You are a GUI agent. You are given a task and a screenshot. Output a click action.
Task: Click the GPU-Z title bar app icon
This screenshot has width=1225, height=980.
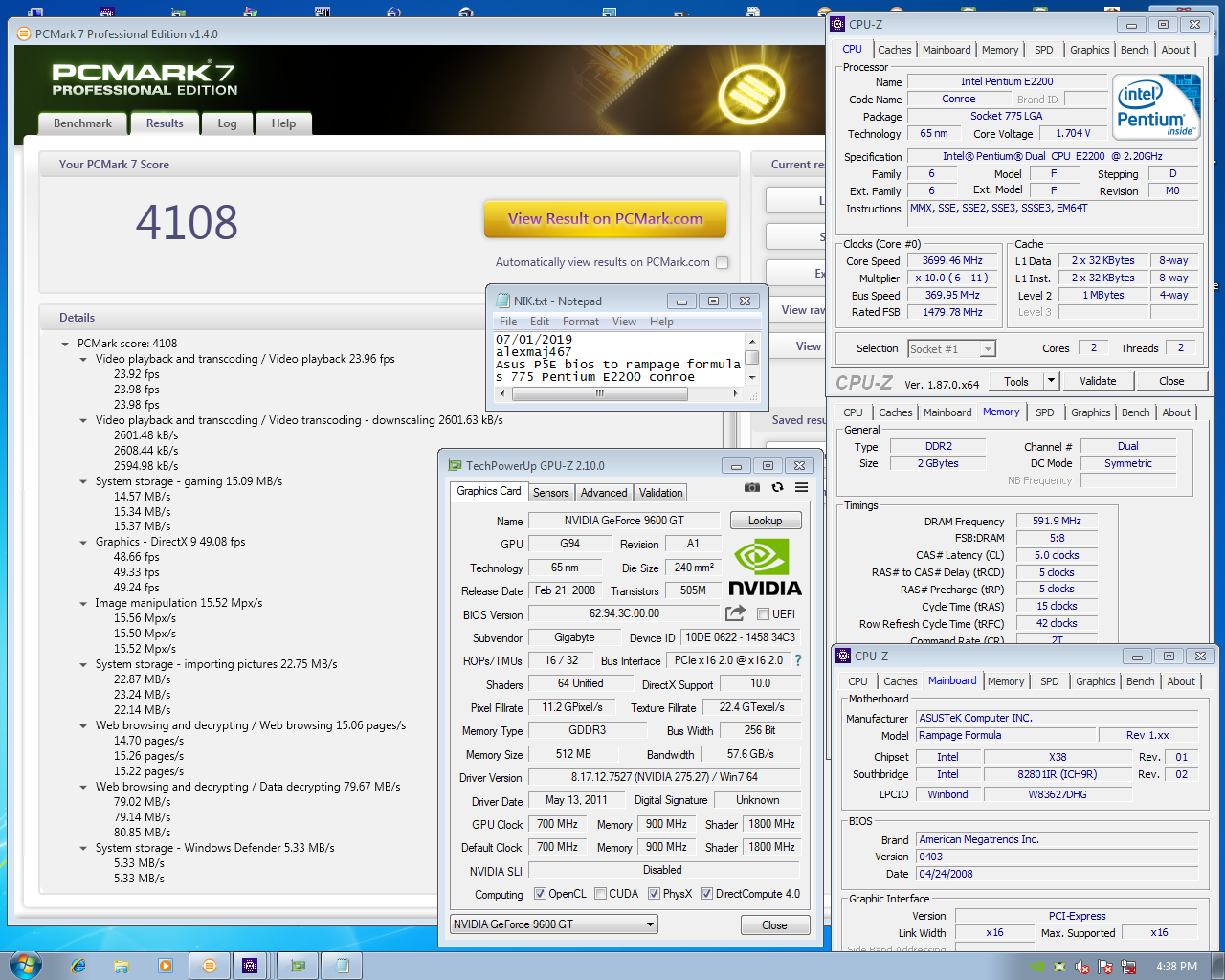pyautogui.click(x=455, y=465)
